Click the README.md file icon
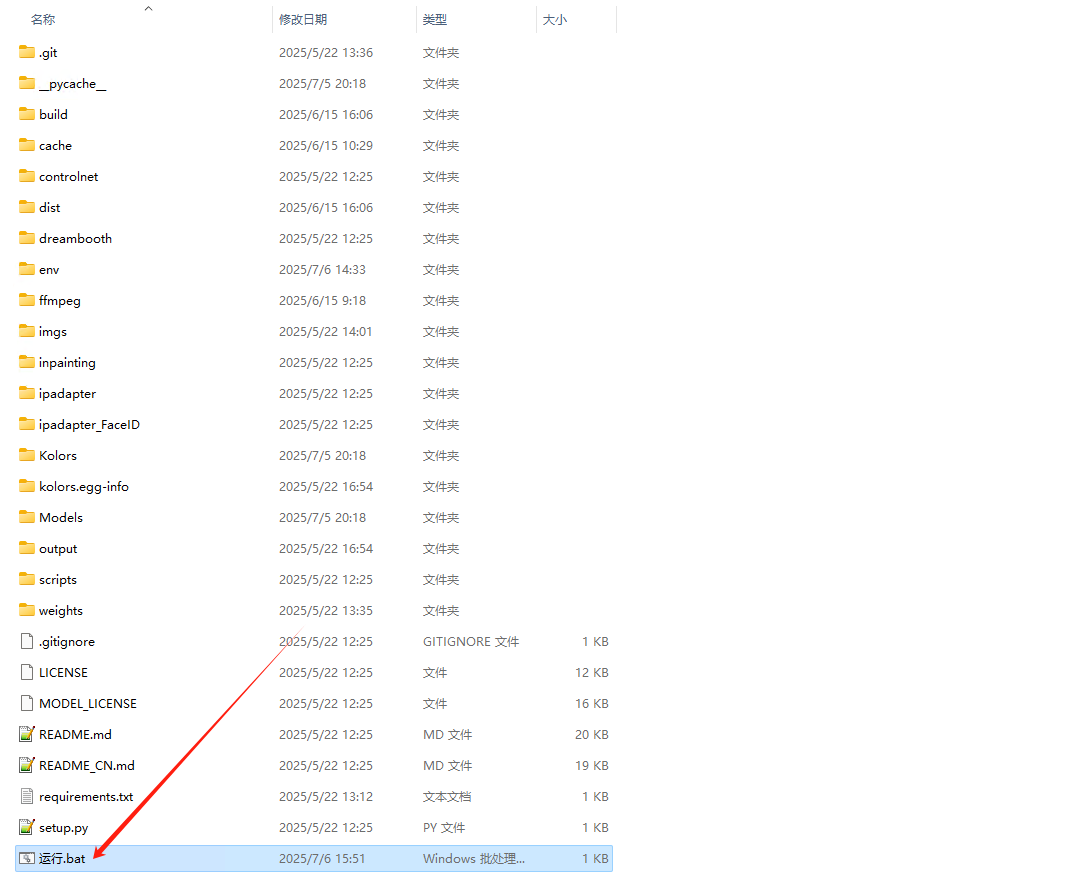 tap(27, 735)
